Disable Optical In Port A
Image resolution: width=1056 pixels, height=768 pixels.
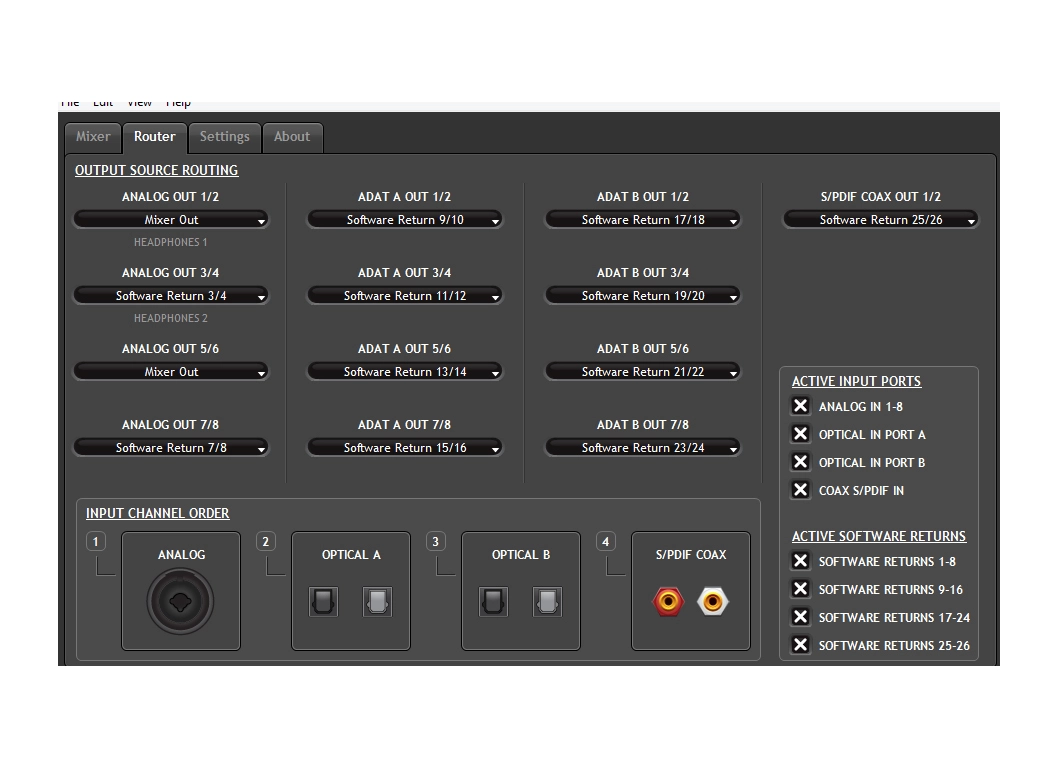pos(800,435)
